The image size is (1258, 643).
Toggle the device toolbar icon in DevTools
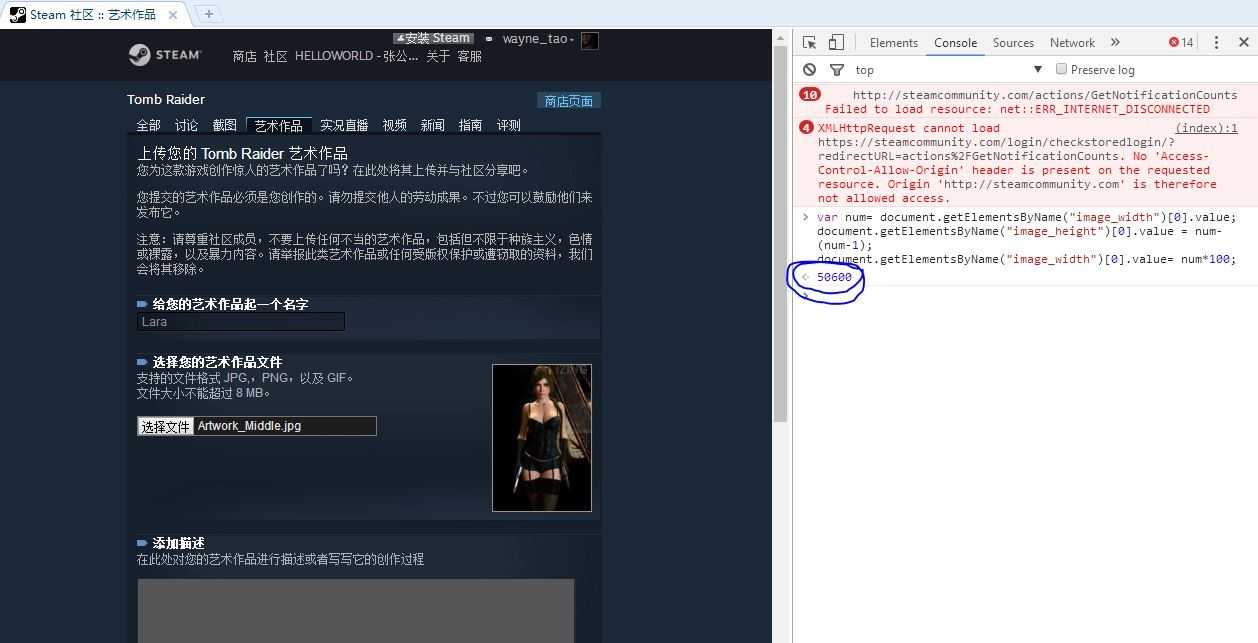tap(836, 42)
